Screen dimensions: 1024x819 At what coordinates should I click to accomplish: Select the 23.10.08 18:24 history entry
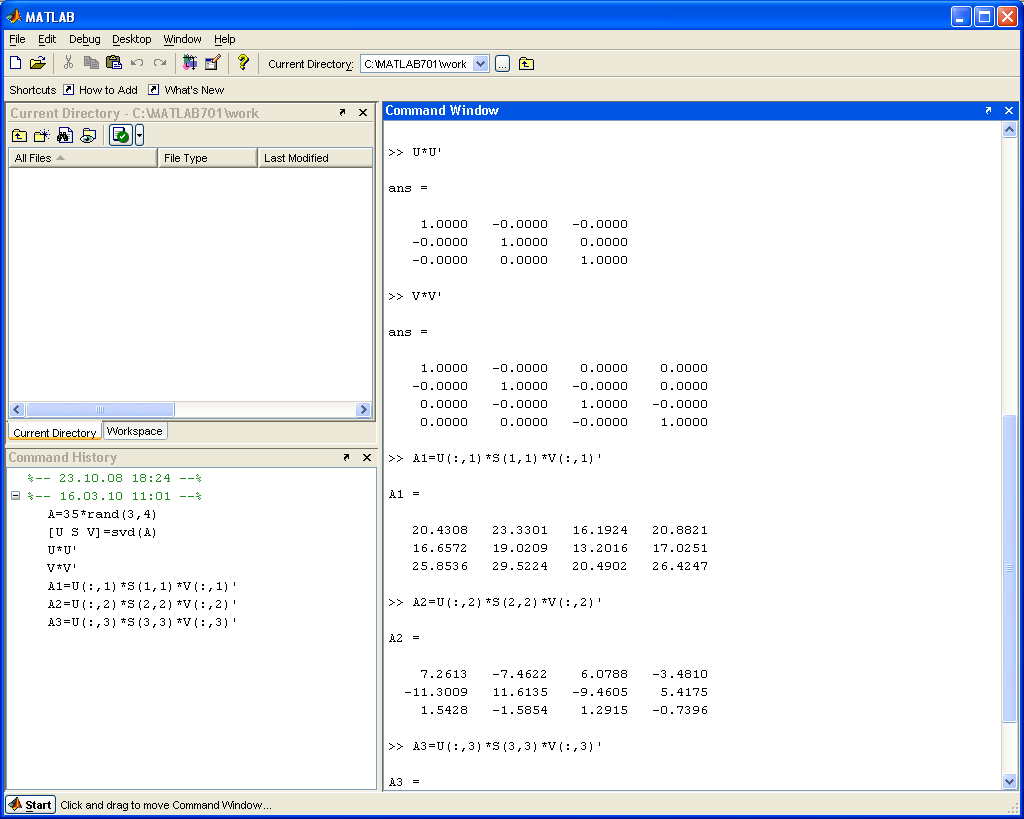pyautogui.click(x=114, y=479)
